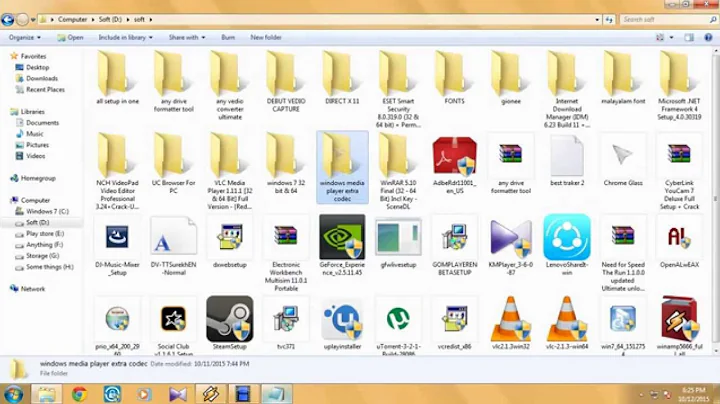Click the Open toolbar button
720x404 pixels.
pos(70,37)
